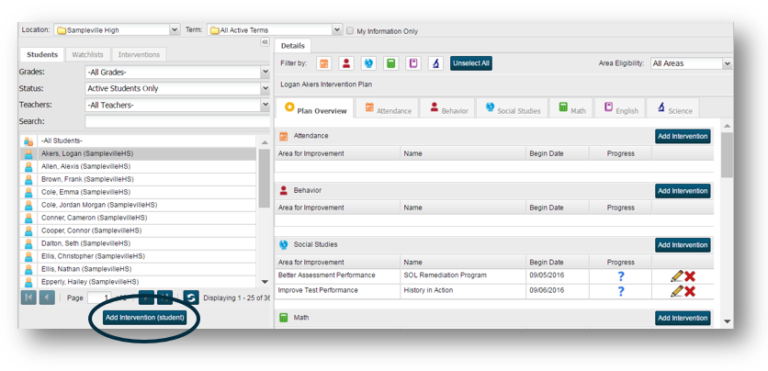768x371 pixels.
Task: Click Add Intervention in Attendance section
Action: point(683,136)
